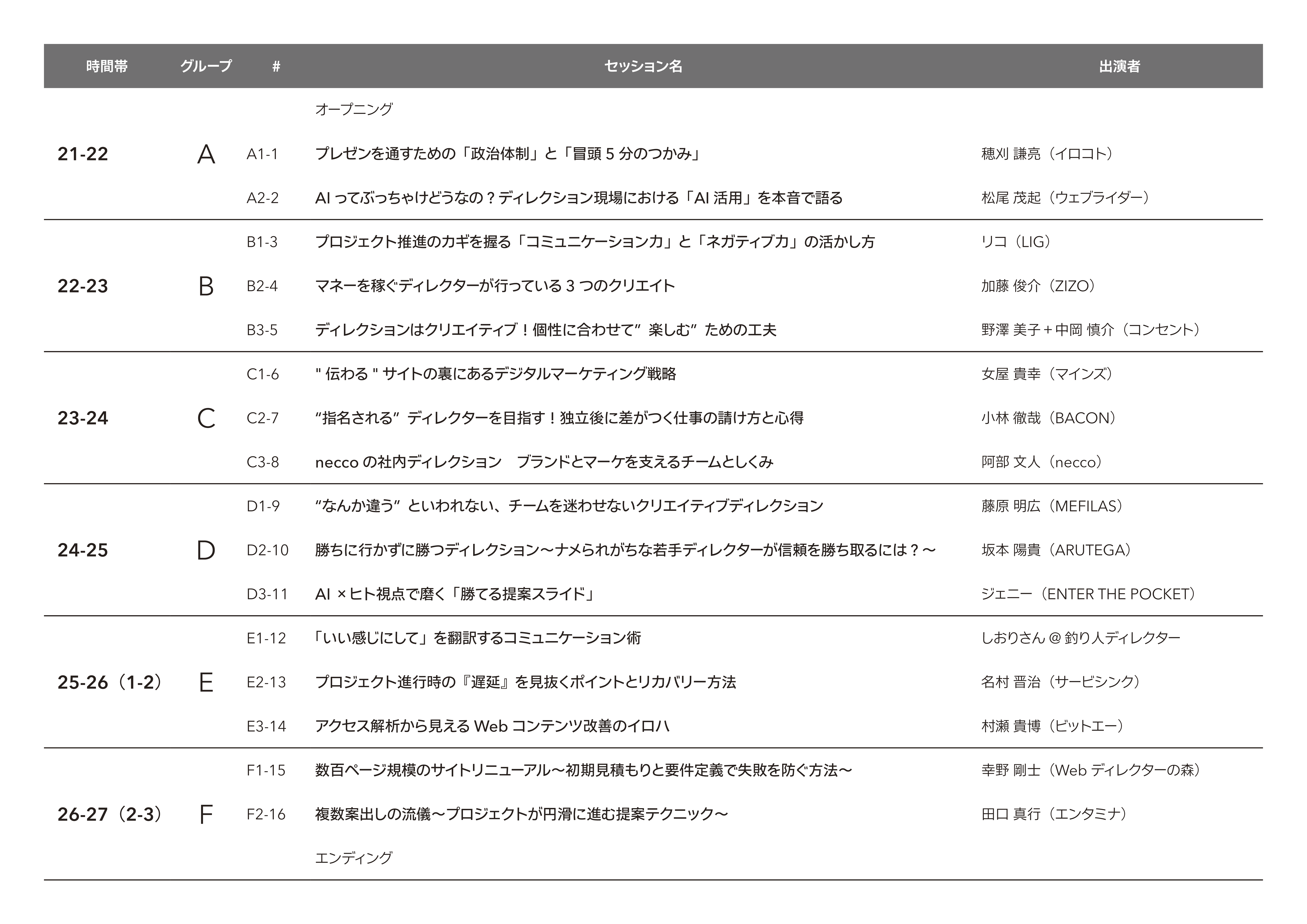Click the グループ column header
The height and width of the screenshot is (924, 1307).
[x=206, y=66]
